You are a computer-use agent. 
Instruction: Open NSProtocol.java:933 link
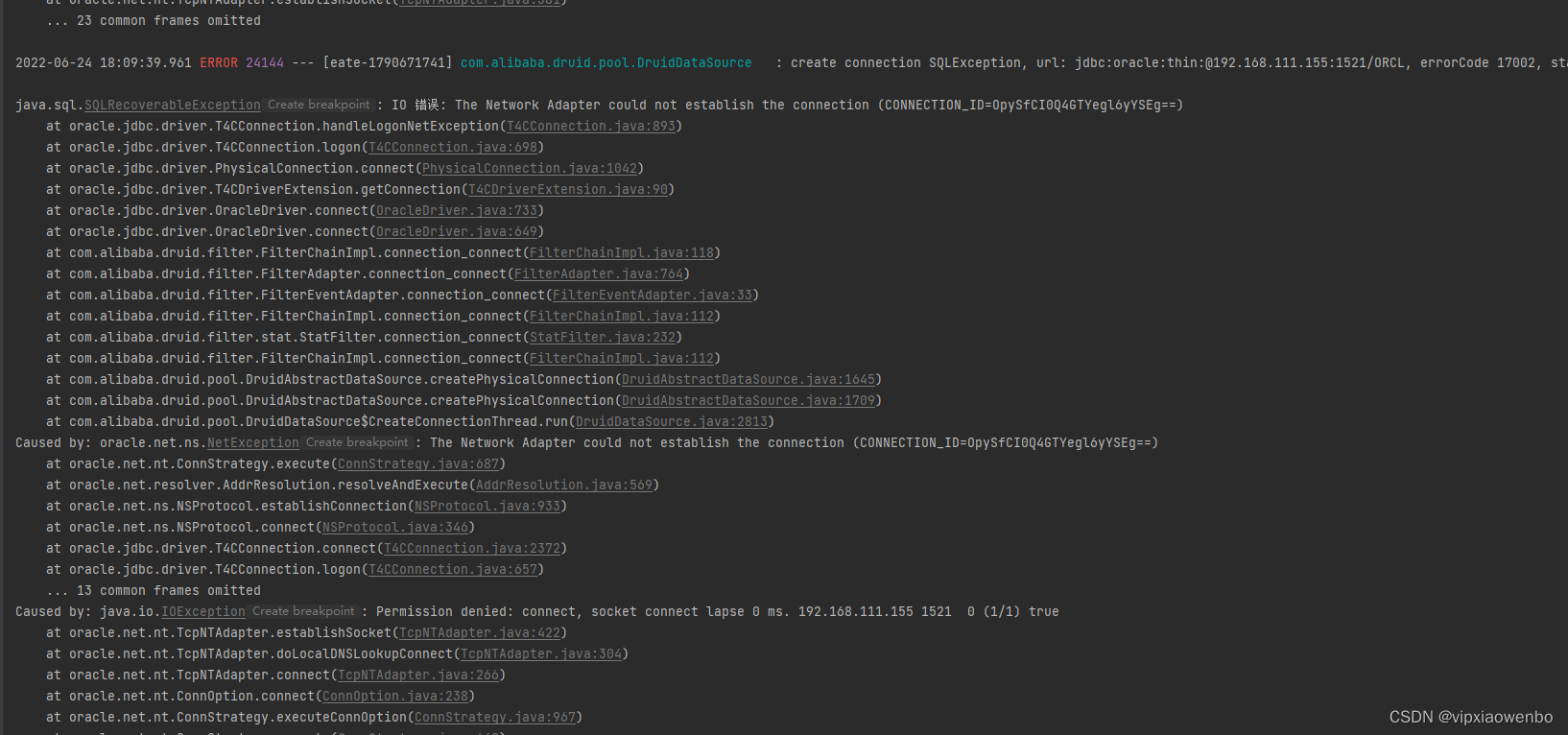[487, 507]
